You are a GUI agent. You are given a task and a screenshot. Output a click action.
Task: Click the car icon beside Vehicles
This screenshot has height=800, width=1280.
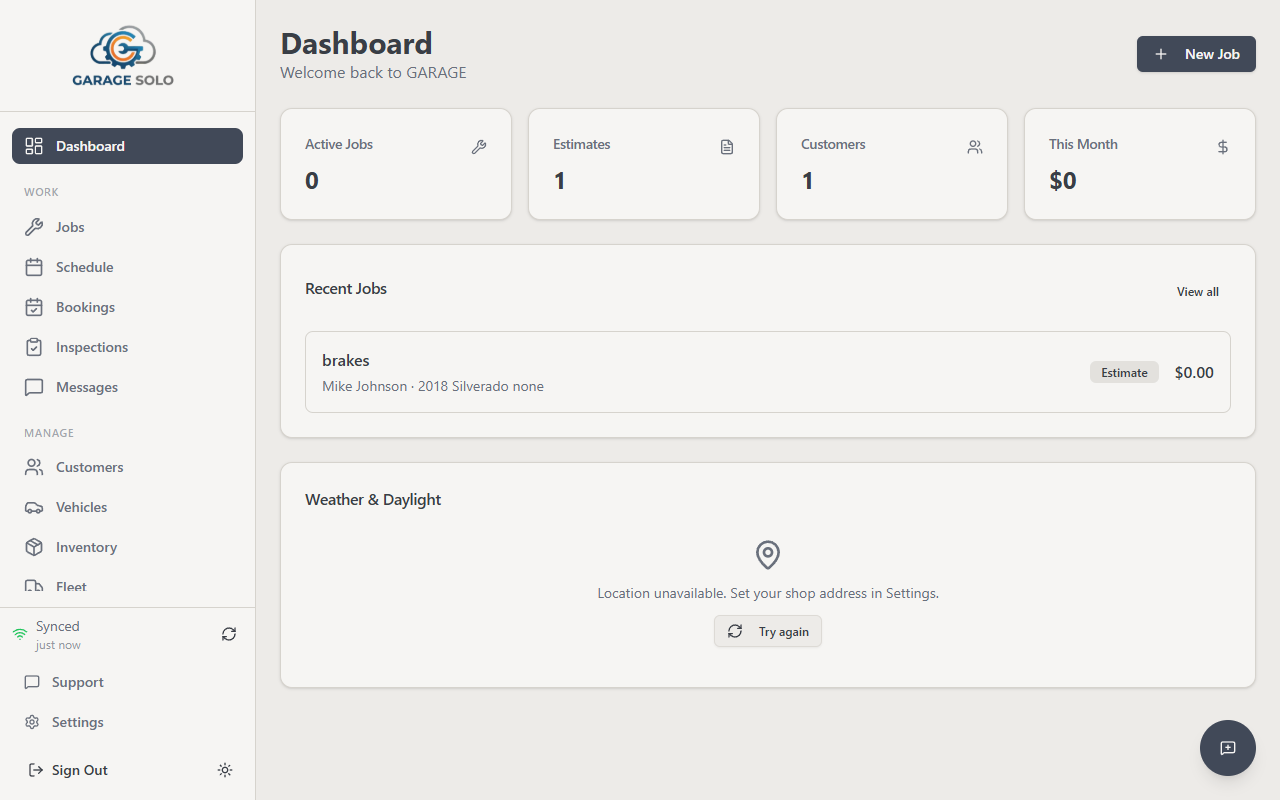pyautogui.click(x=34, y=507)
